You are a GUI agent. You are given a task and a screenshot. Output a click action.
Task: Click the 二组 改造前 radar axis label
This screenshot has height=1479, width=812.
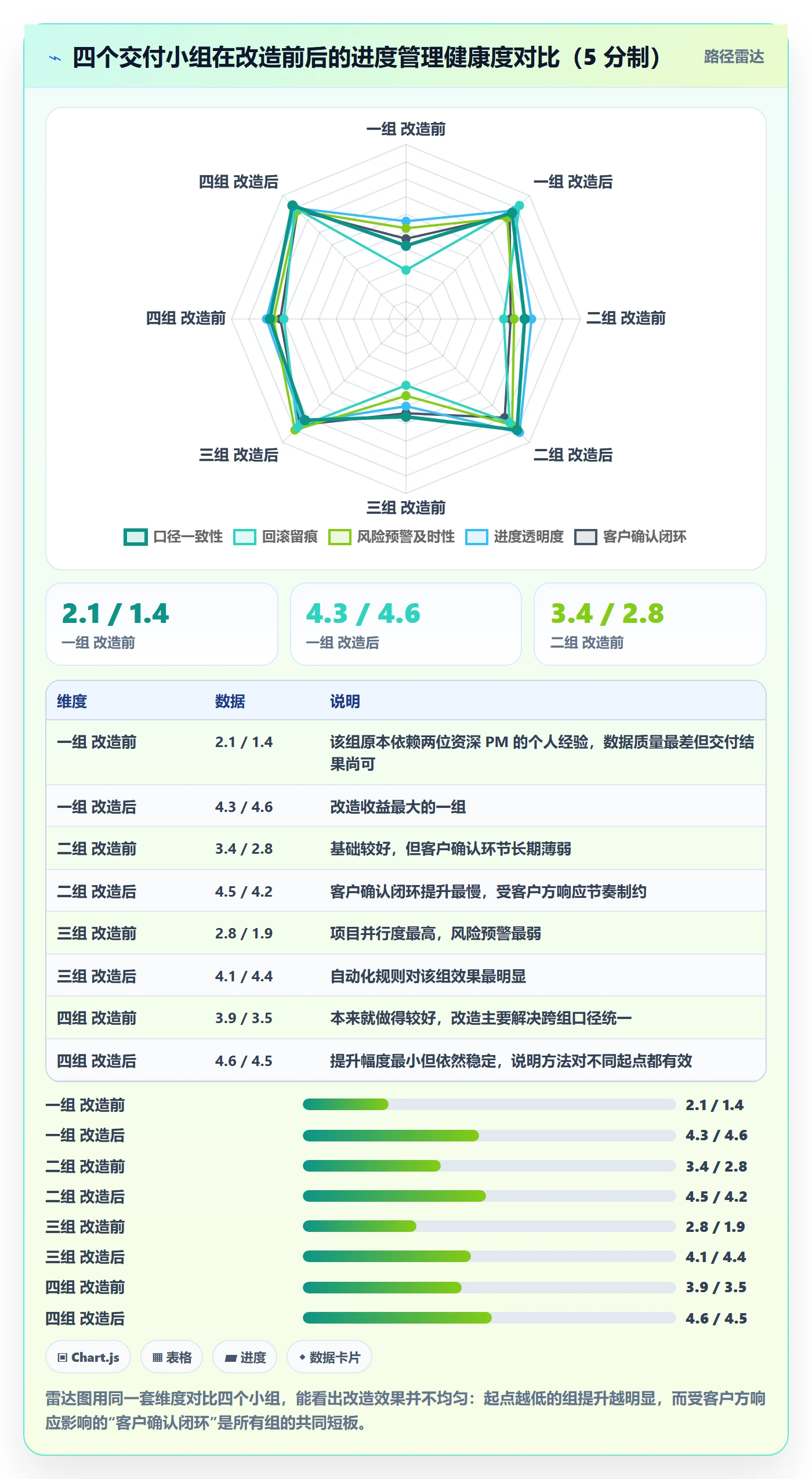(626, 318)
